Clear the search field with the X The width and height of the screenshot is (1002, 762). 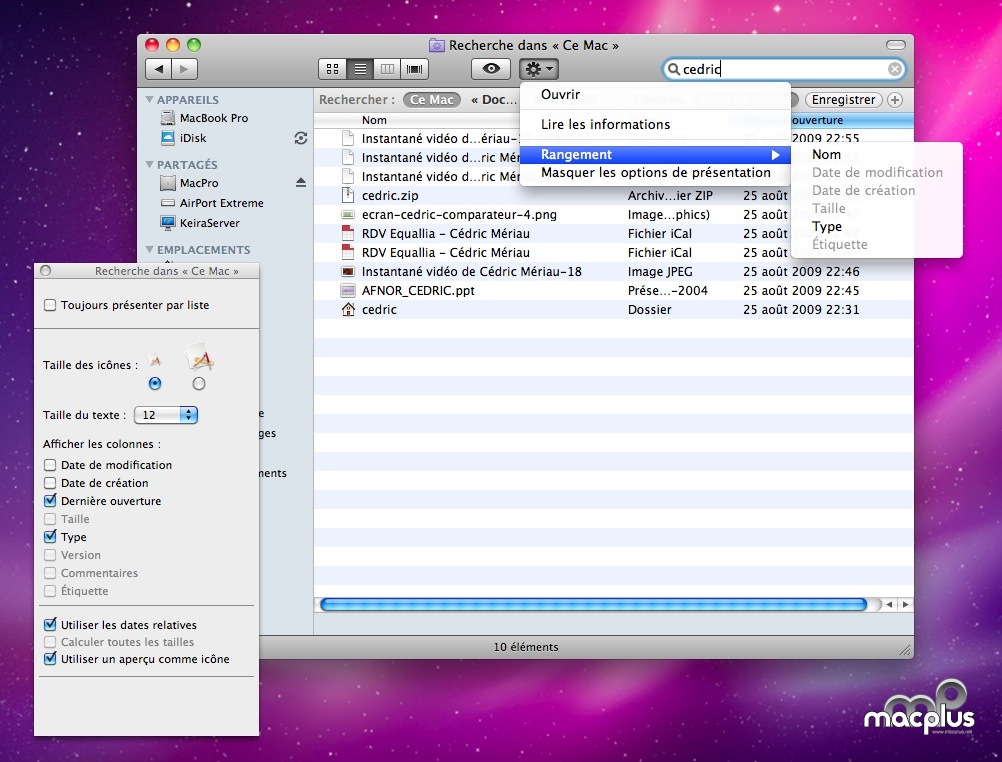coord(895,69)
